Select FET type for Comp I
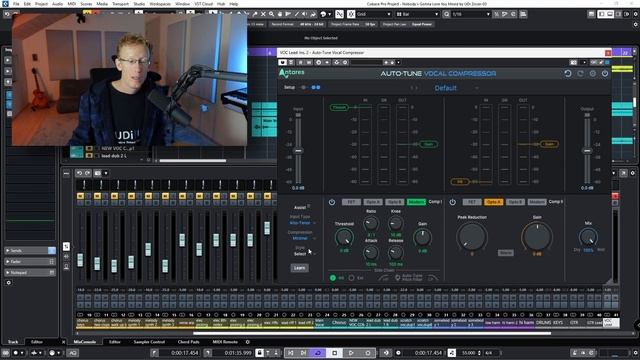The width and height of the screenshot is (640, 360). pos(351,202)
